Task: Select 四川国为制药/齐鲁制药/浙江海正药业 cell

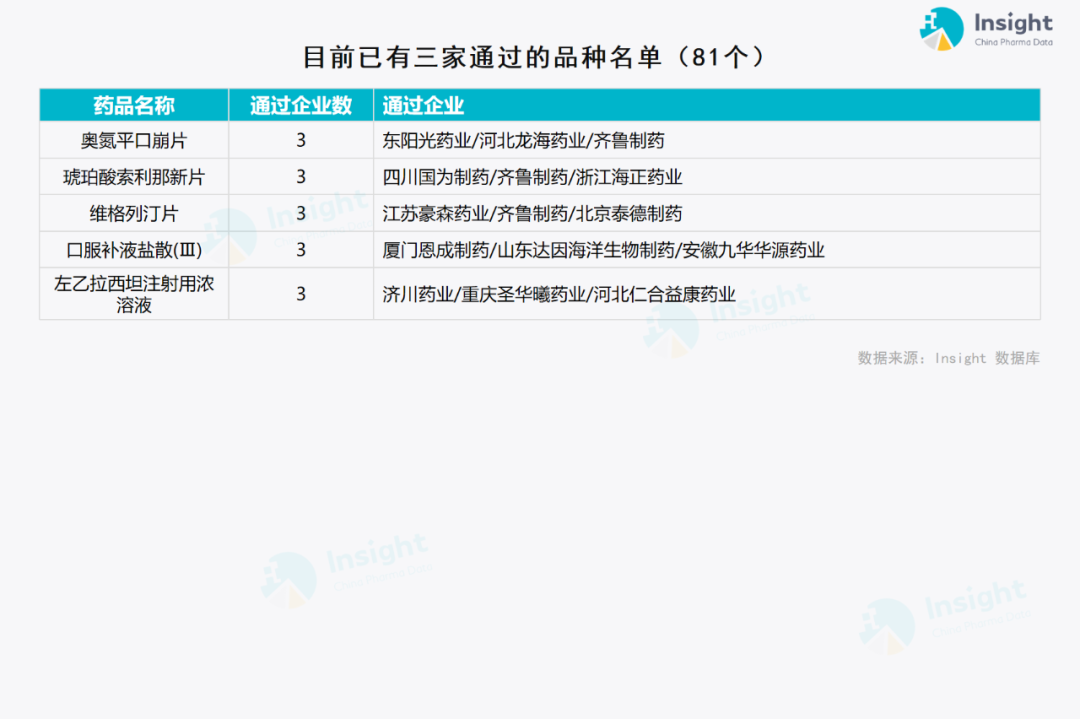Action: [707, 177]
